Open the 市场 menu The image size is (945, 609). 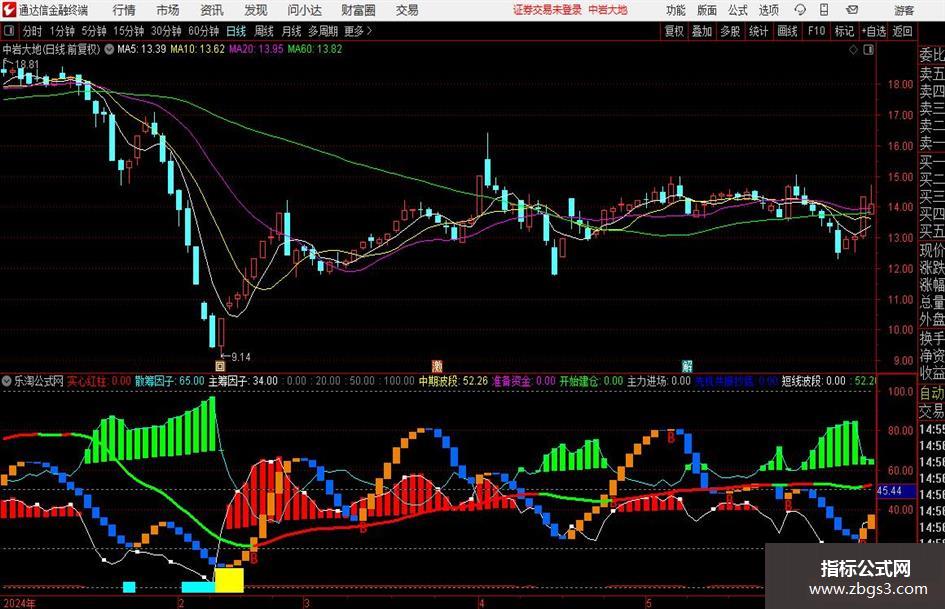(168, 10)
